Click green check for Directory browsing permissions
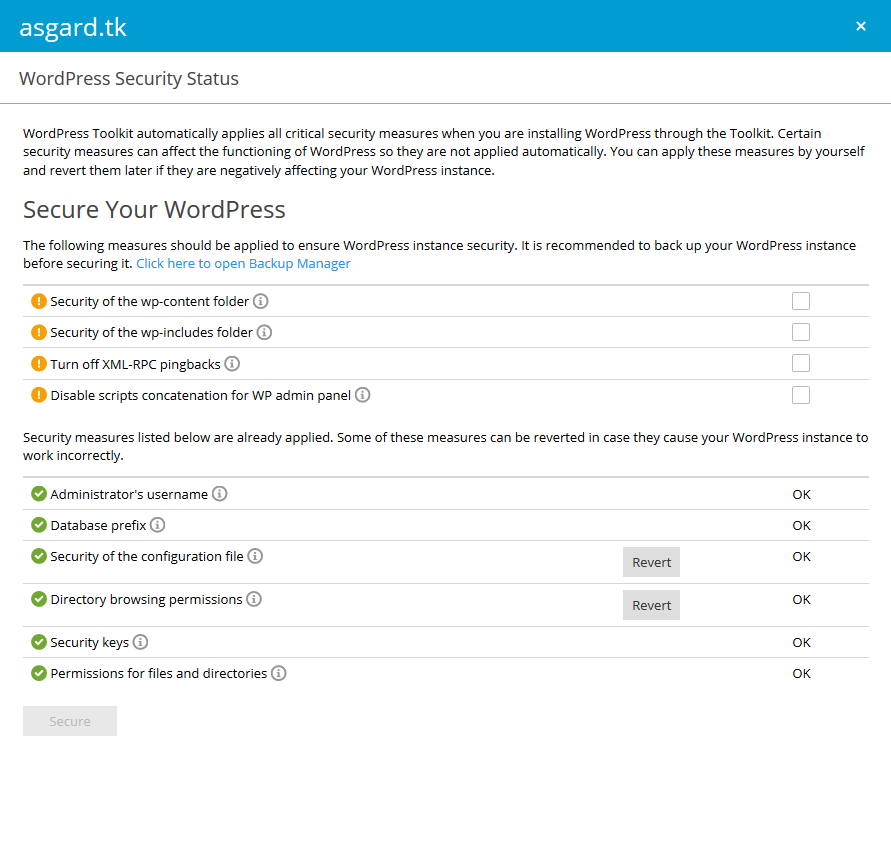Image resolution: width=891 pixels, height=850 pixels. pyautogui.click(x=39, y=599)
